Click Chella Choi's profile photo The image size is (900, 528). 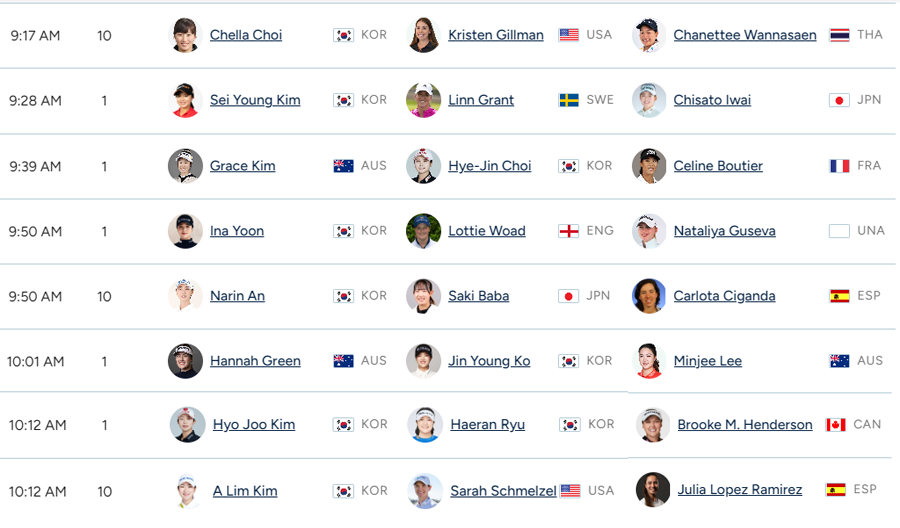click(x=186, y=35)
